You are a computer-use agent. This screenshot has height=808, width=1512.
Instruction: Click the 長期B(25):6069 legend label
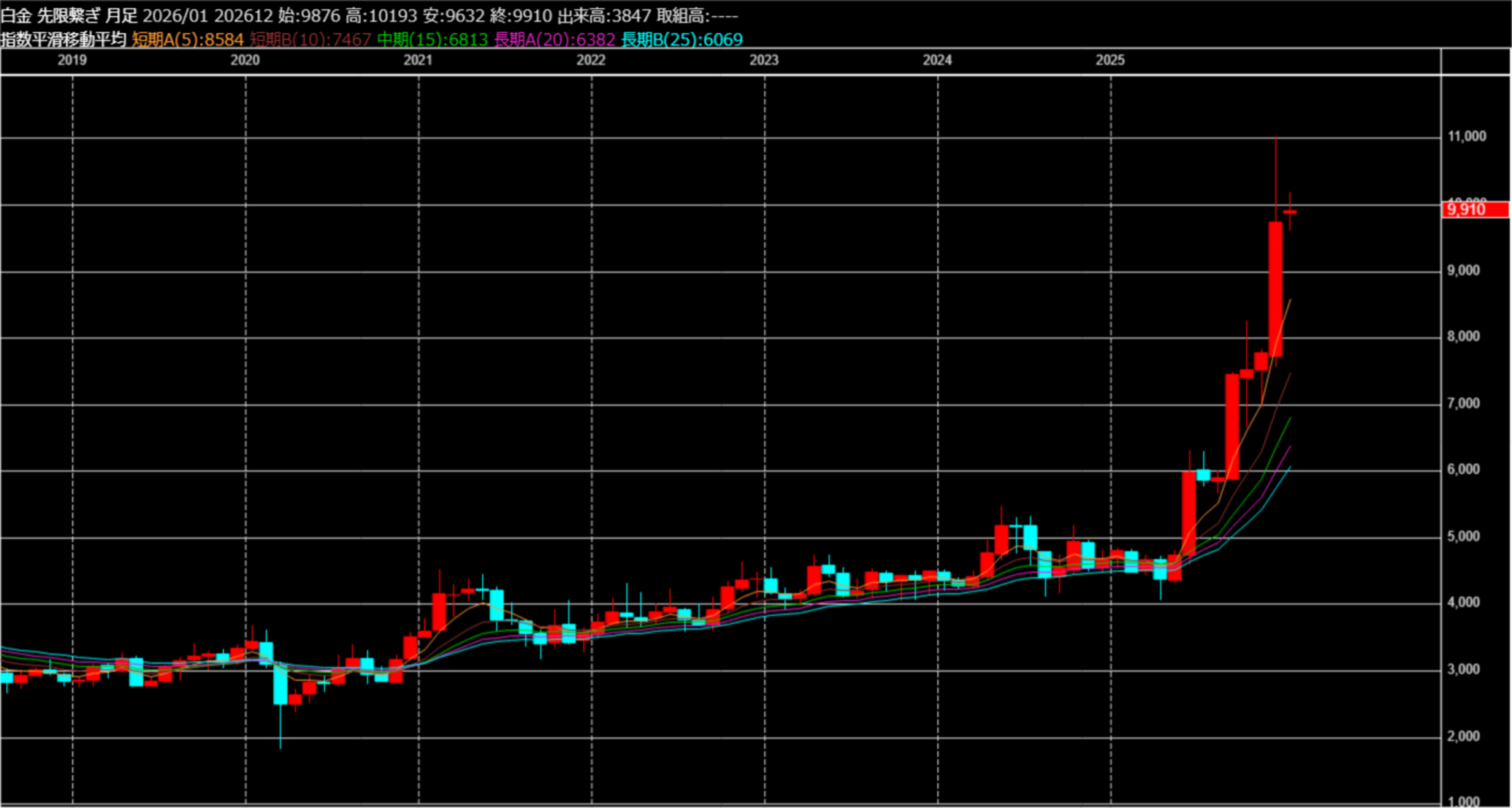681,39
